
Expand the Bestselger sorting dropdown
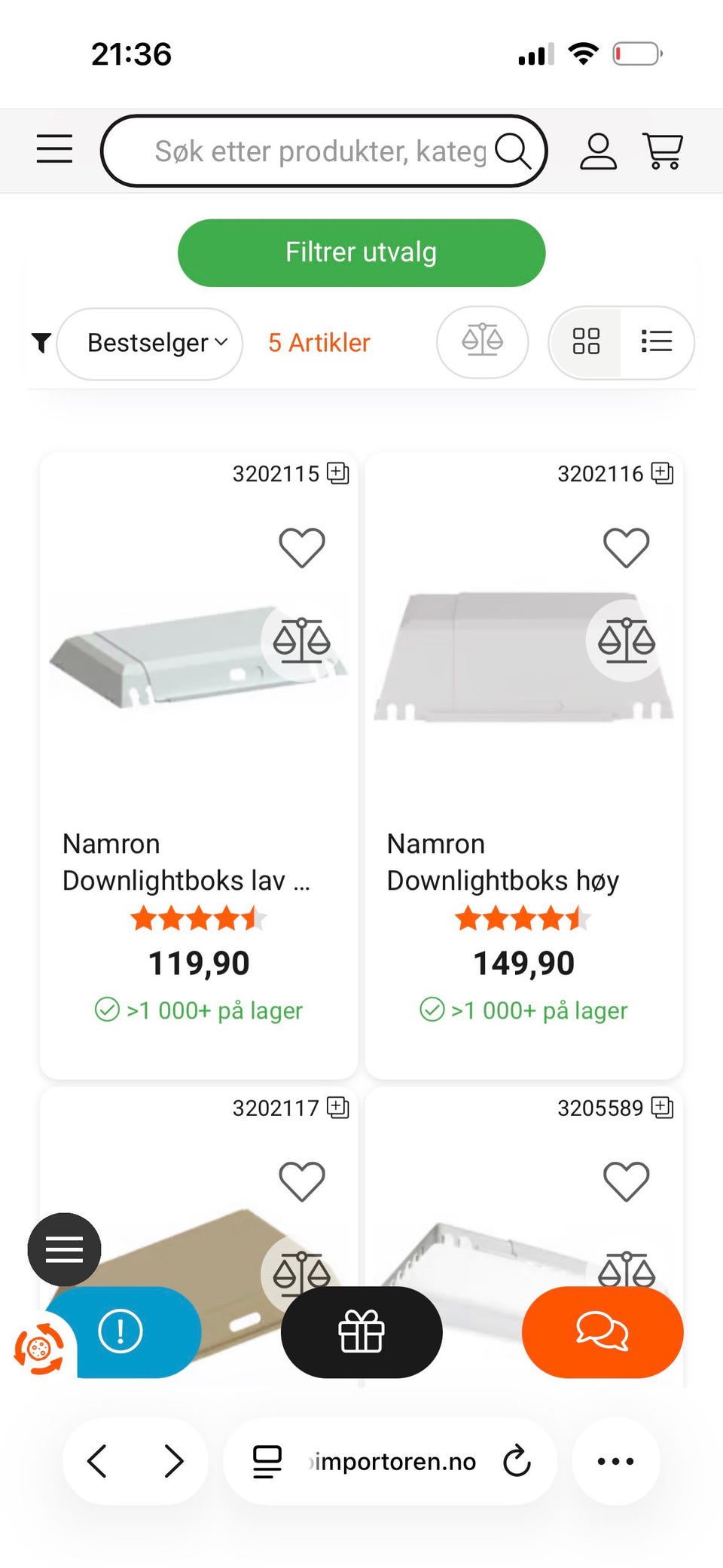pyautogui.click(x=150, y=344)
